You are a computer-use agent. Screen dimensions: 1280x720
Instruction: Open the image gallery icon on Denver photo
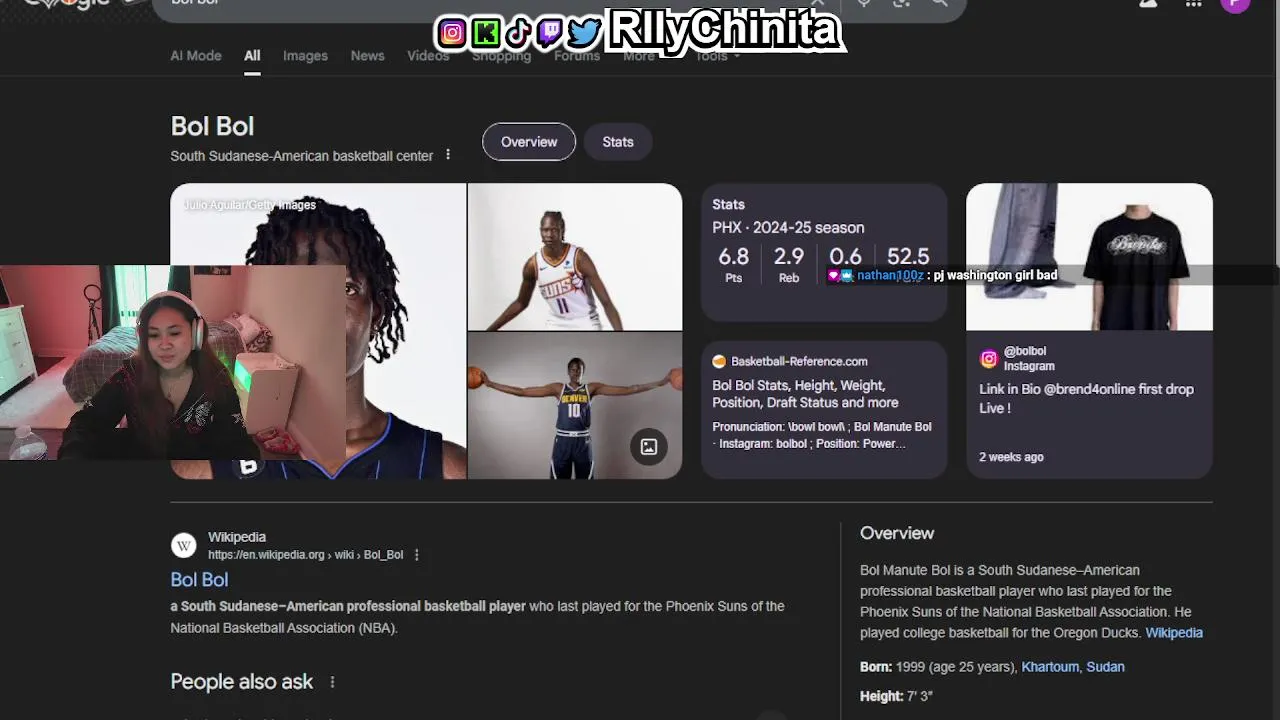click(649, 447)
